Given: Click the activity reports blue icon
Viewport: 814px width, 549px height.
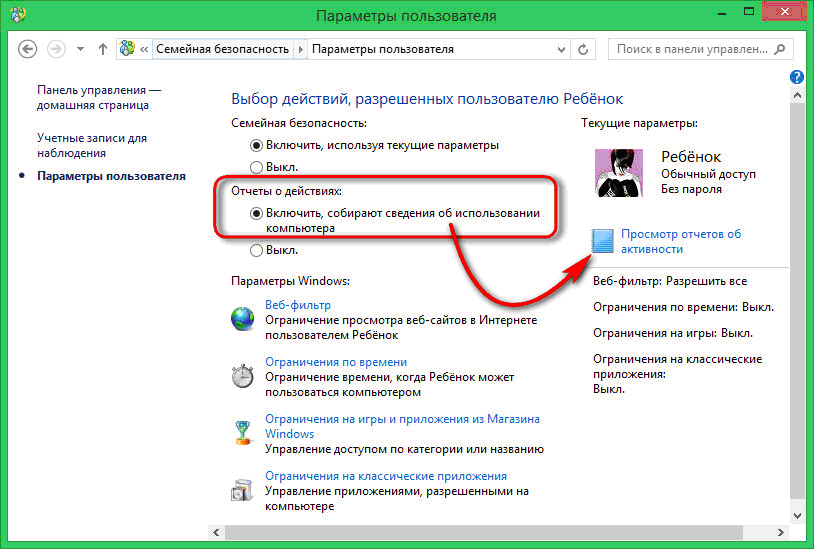Looking at the screenshot, I should coord(603,241).
